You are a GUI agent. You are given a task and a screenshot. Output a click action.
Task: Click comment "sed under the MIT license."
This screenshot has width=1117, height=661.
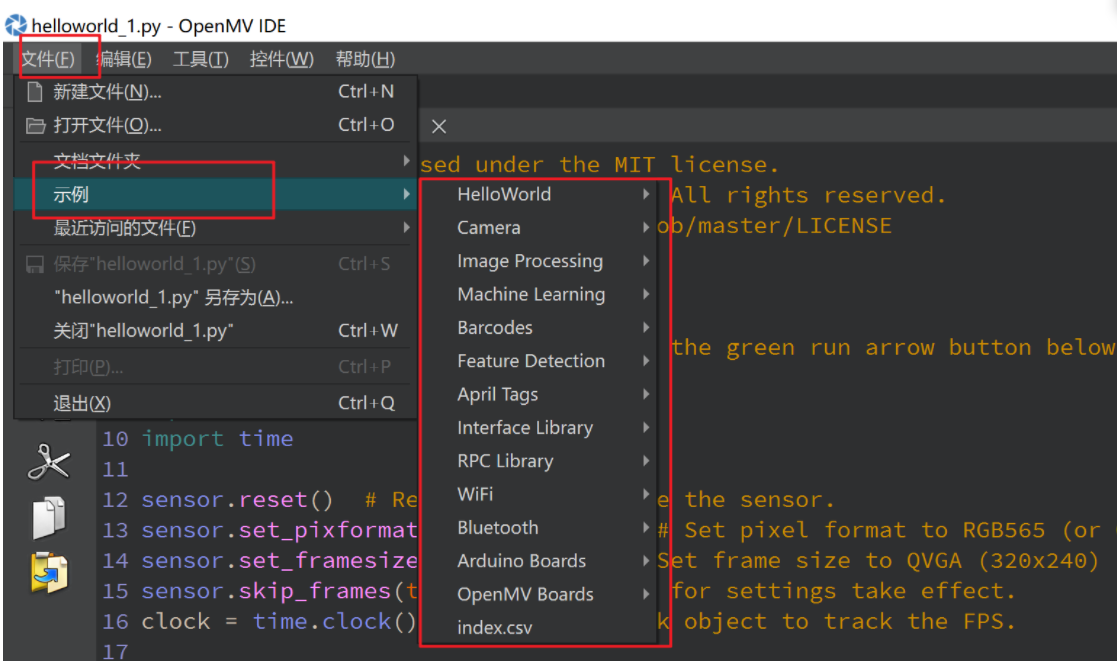(600, 165)
